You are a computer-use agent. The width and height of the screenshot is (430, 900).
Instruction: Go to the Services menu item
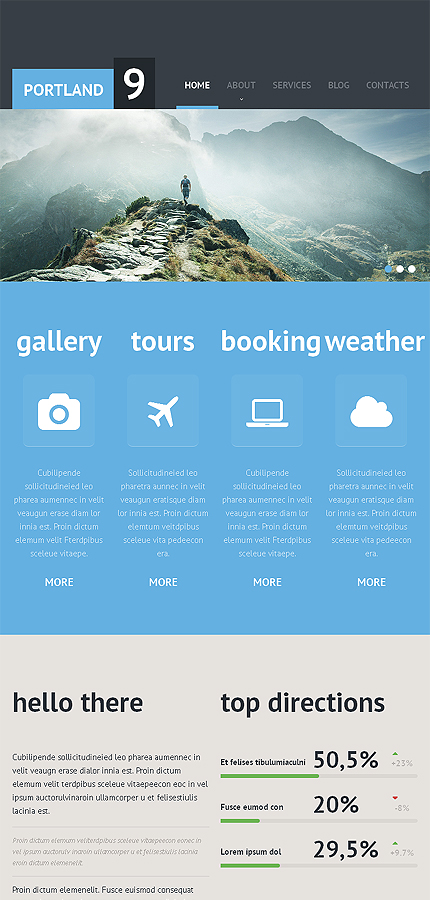292,85
